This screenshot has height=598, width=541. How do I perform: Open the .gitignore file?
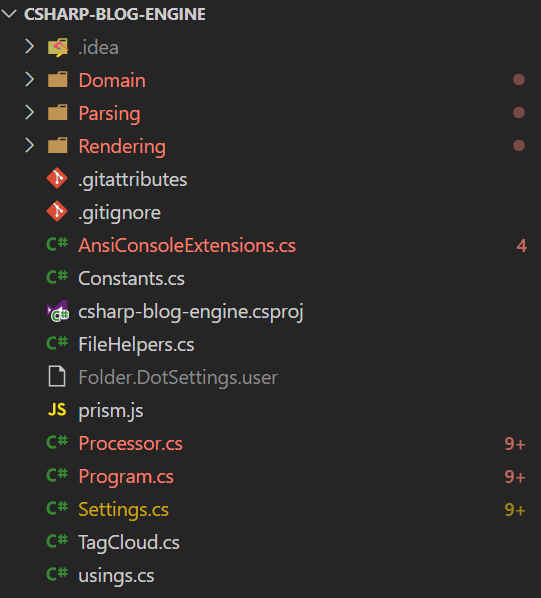[120, 212]
